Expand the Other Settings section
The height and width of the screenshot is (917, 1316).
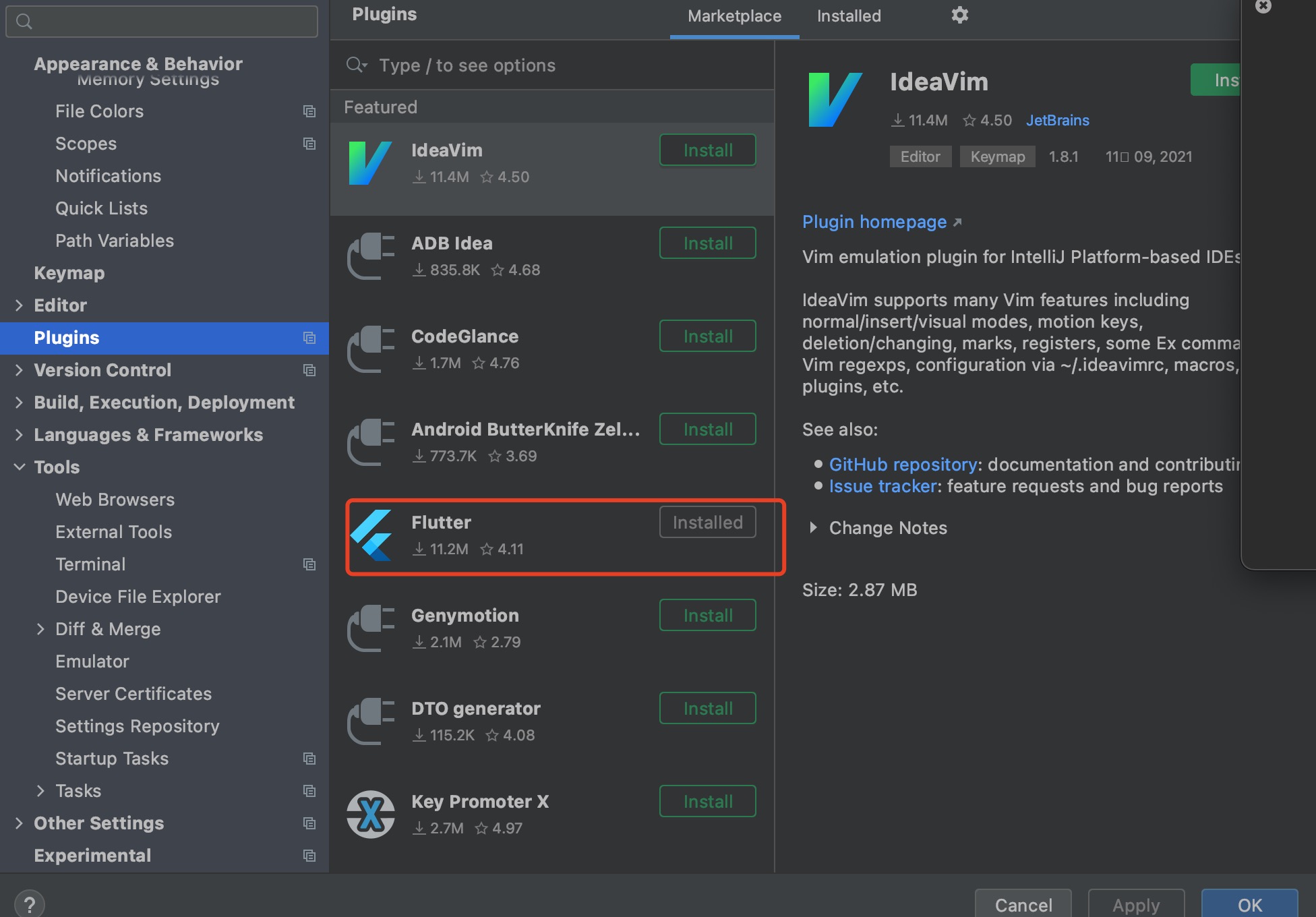(19, 823)
